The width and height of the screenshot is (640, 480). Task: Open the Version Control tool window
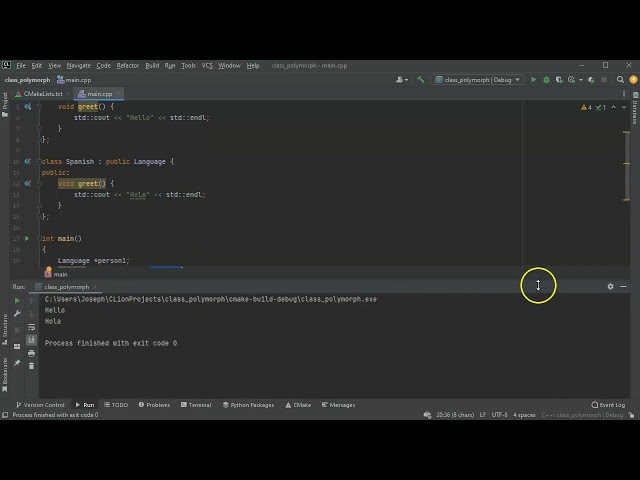40,405
